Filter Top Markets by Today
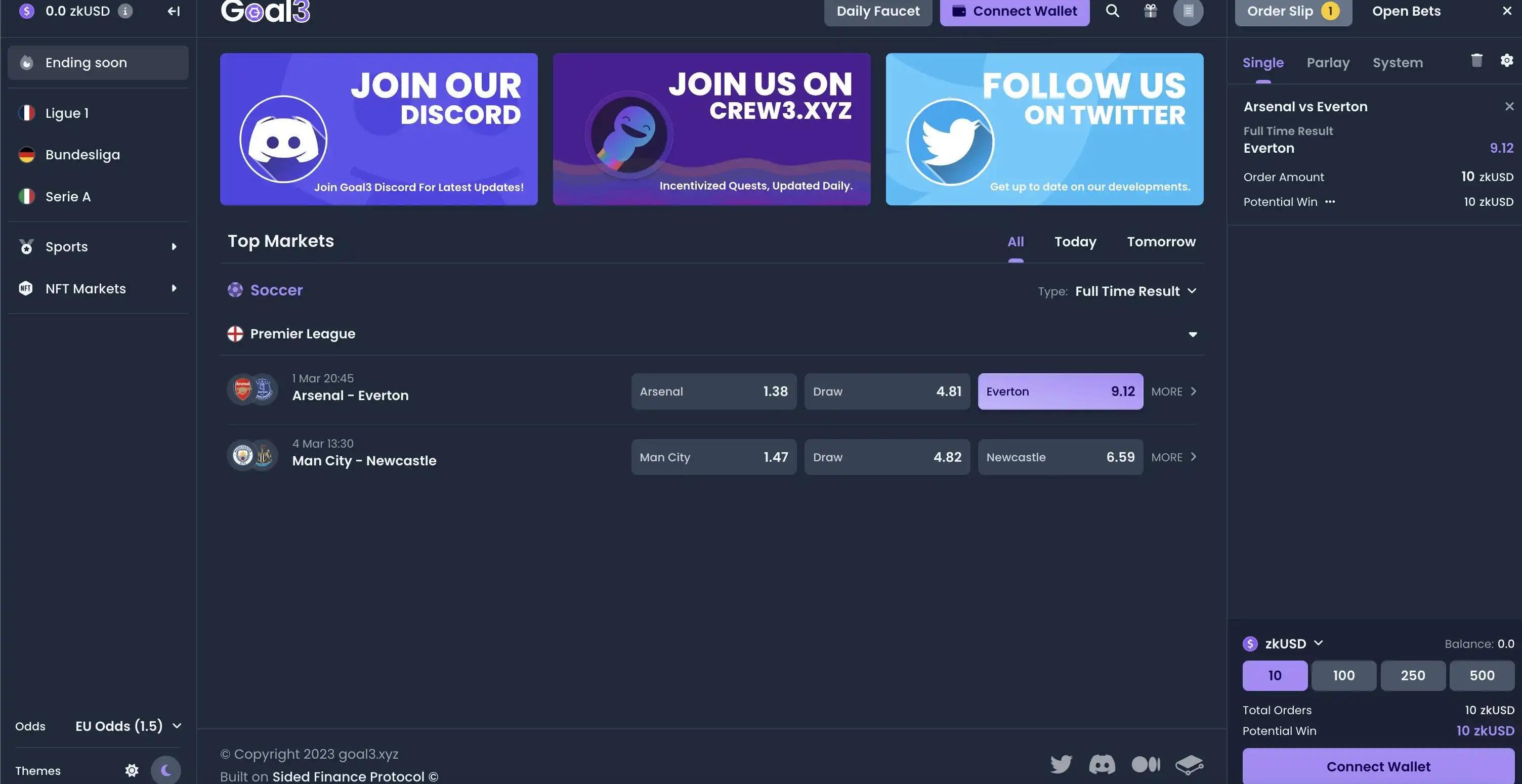 click(x=1075, y=242)
